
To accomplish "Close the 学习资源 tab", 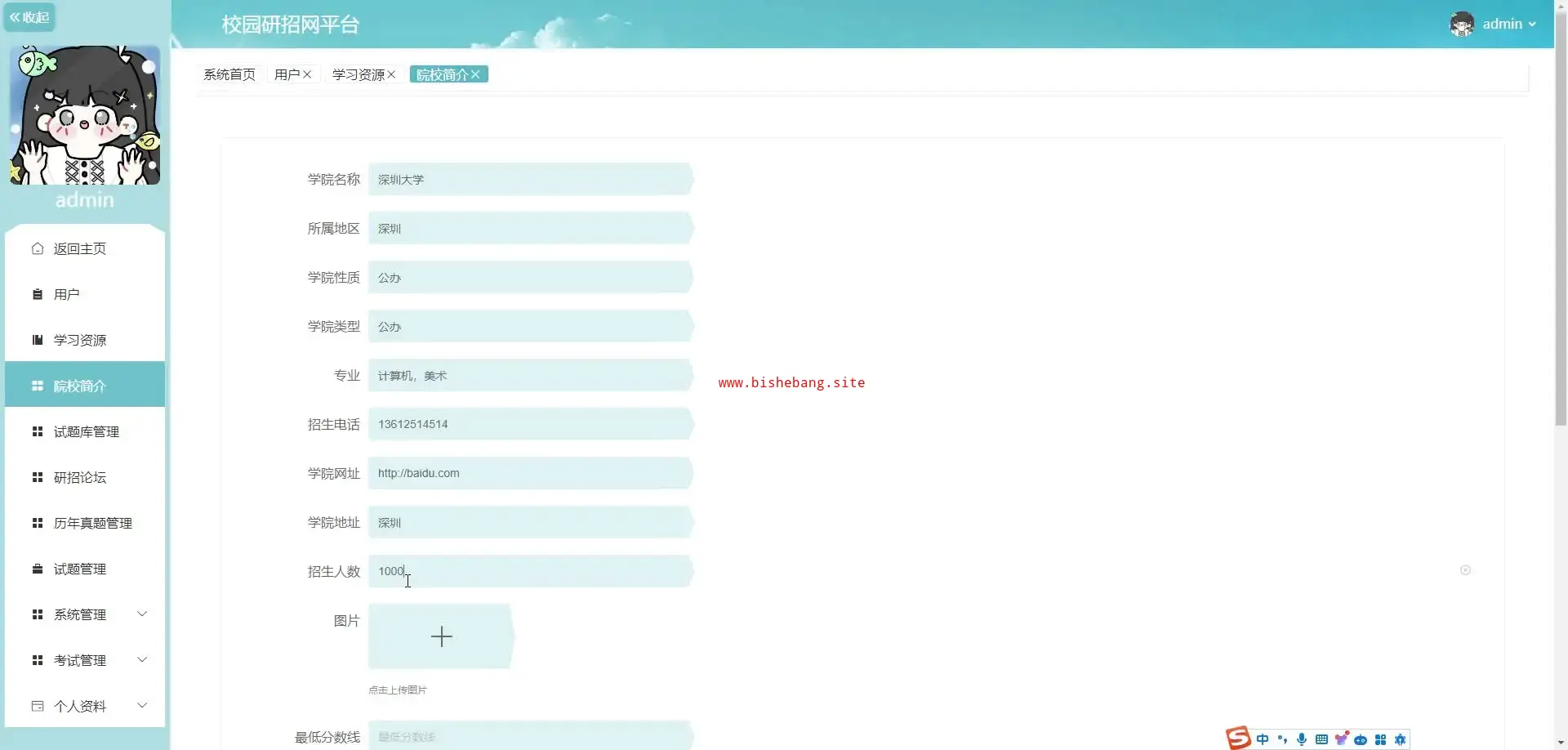I will [391, 74].
